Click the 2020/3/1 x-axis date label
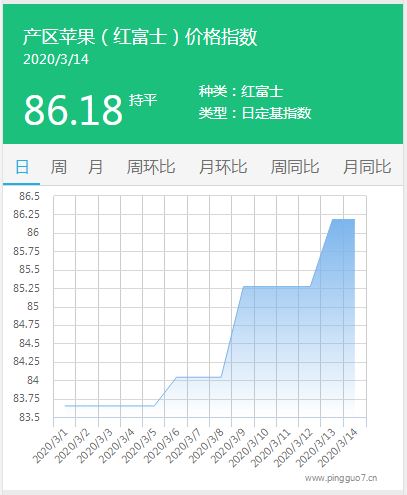This screenshot has width=407, height=495. 50,446
